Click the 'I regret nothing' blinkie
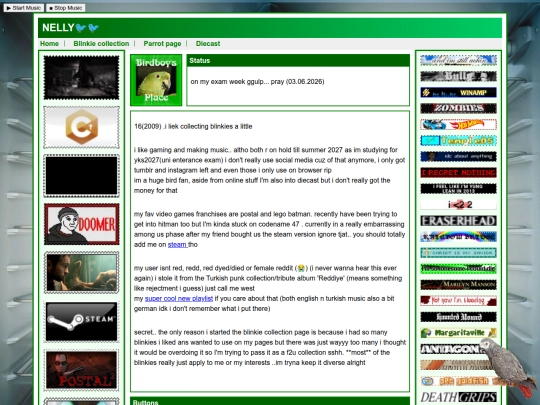The image size is (540, 405). 458,173
